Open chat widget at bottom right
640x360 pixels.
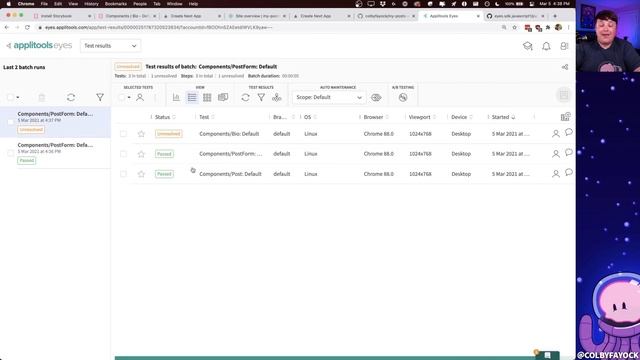[x=547, y=355]
